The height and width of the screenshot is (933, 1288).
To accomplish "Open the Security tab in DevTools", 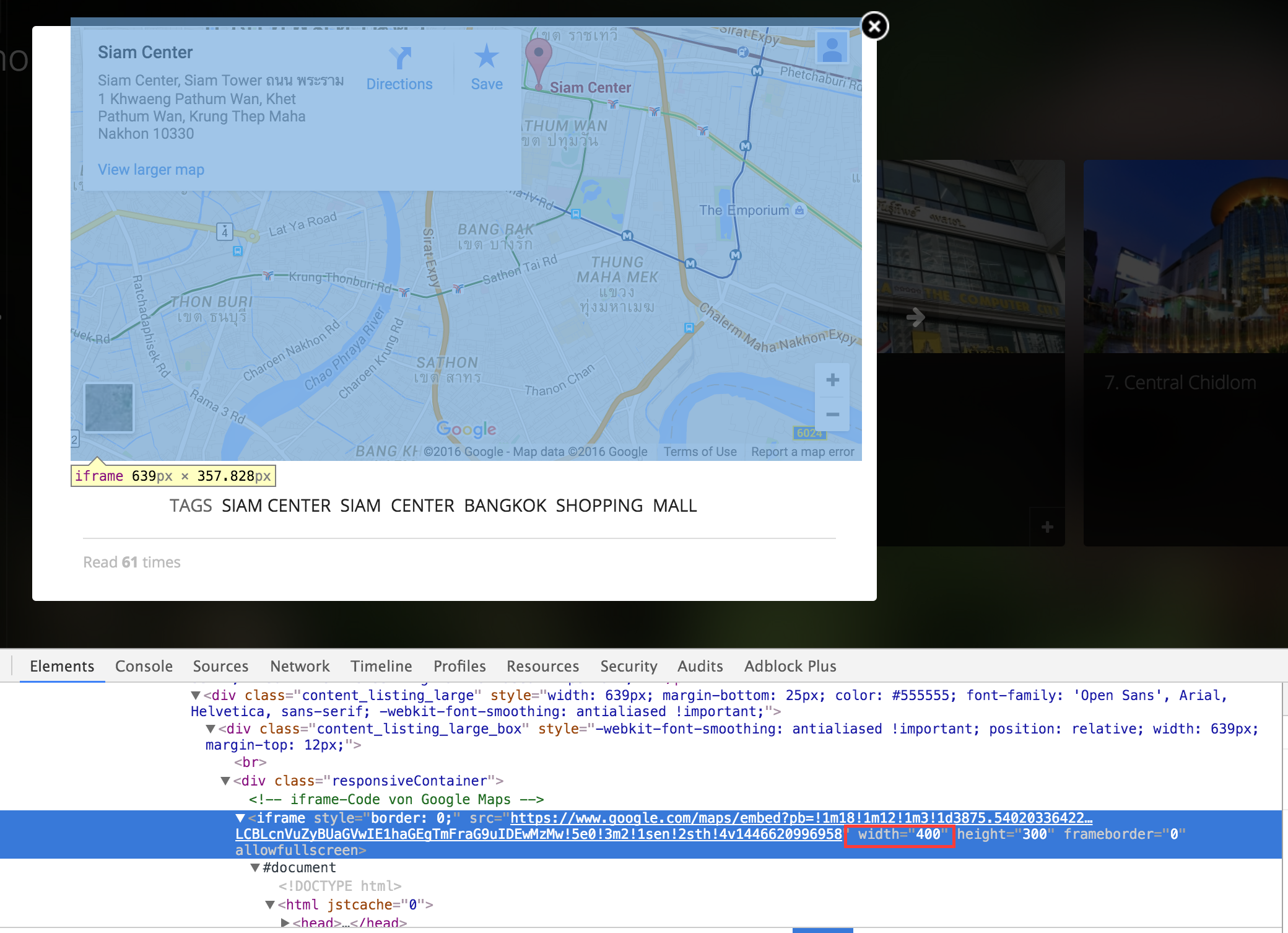I will point(629,666).
